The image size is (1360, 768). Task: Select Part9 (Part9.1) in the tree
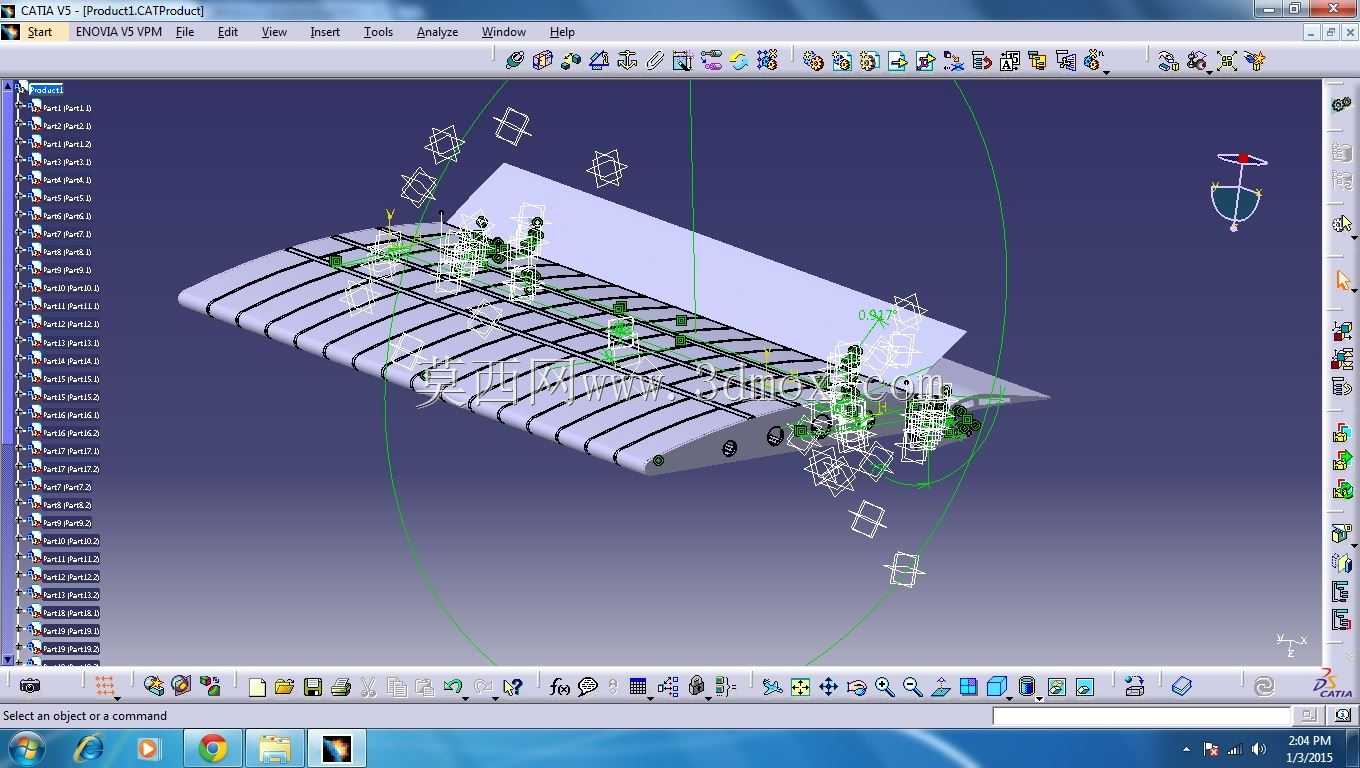(67, 270)
